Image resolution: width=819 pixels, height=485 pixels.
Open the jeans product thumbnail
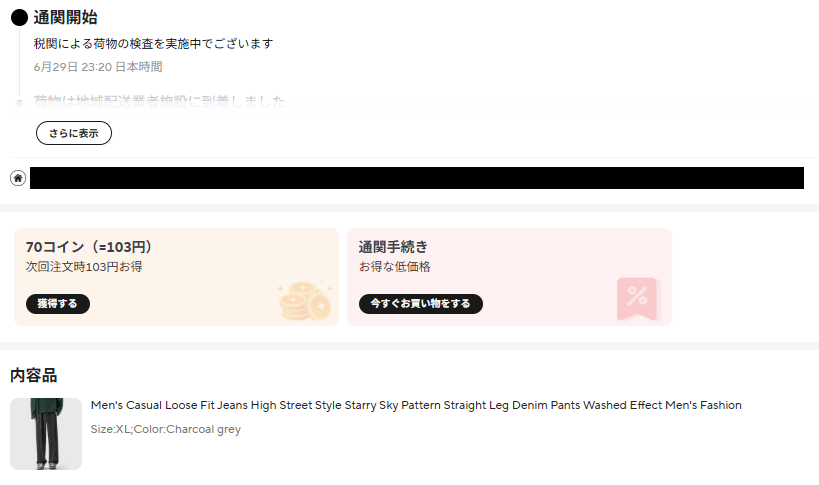46,434
